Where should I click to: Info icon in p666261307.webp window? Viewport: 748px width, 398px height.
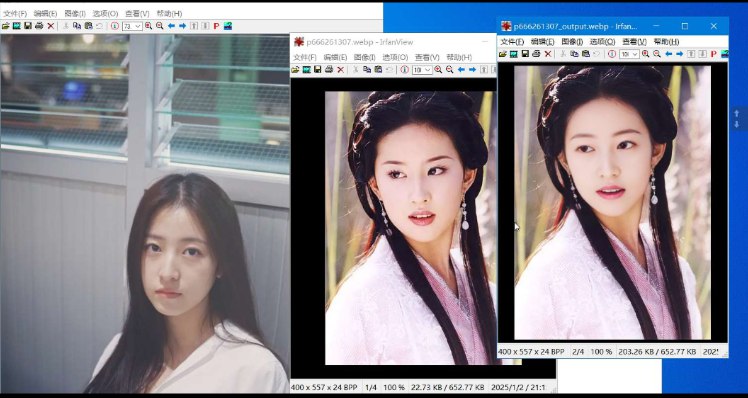click(x=405, y=70)
